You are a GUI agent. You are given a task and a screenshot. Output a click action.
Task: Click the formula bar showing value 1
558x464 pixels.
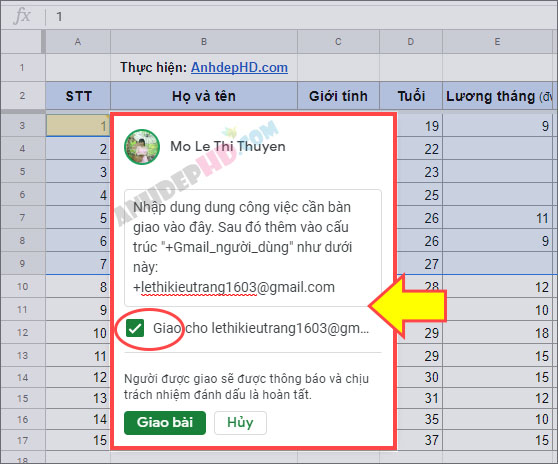302,16
